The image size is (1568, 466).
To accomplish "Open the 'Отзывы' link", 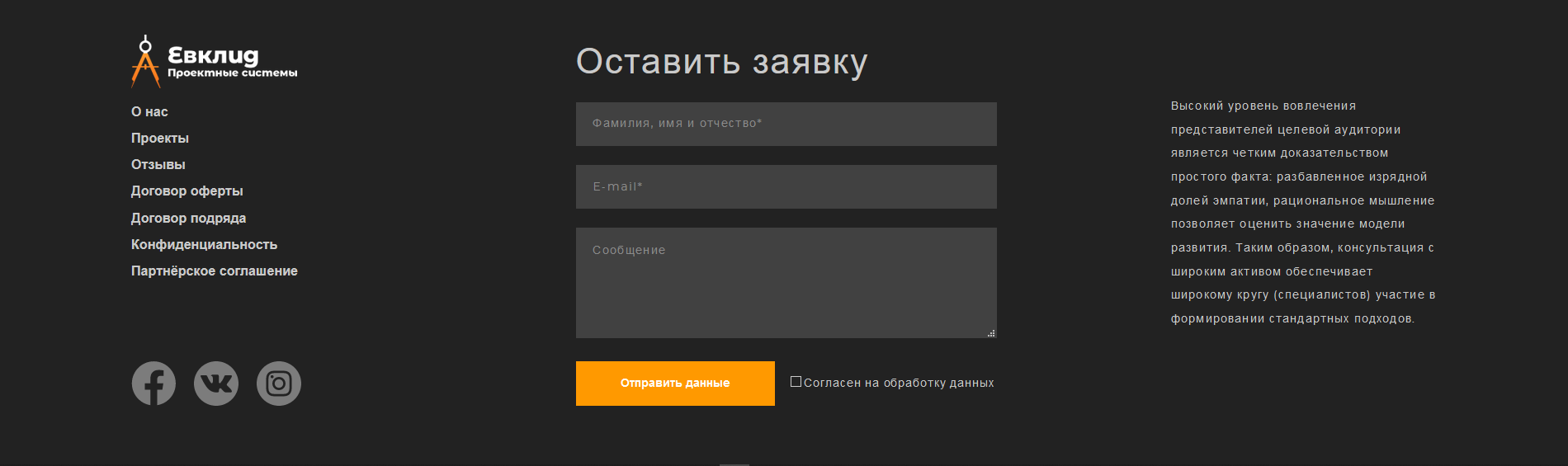I will (158, 164).
